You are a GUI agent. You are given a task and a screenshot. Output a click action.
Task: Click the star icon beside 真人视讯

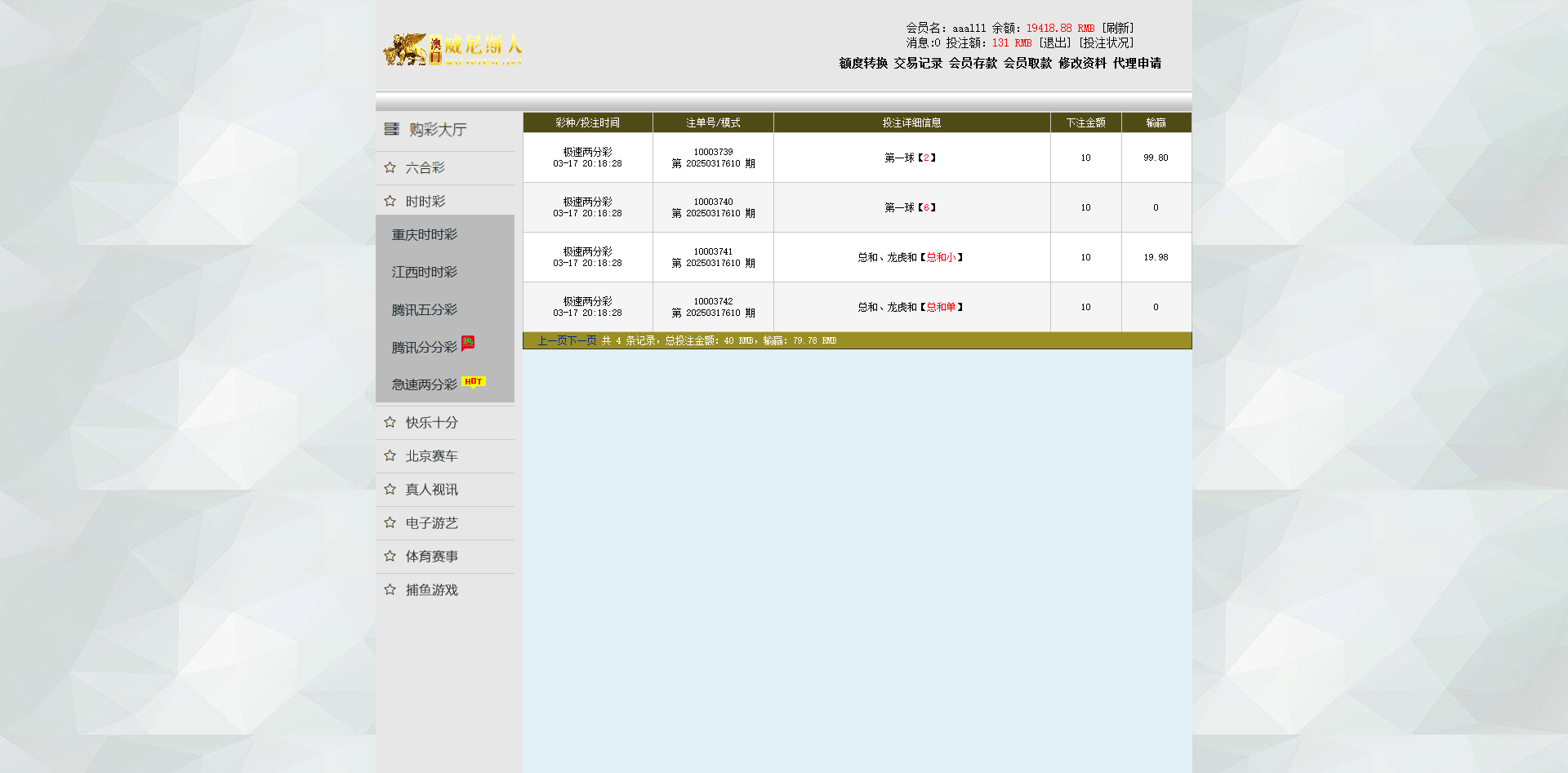[x=390, y=490]
